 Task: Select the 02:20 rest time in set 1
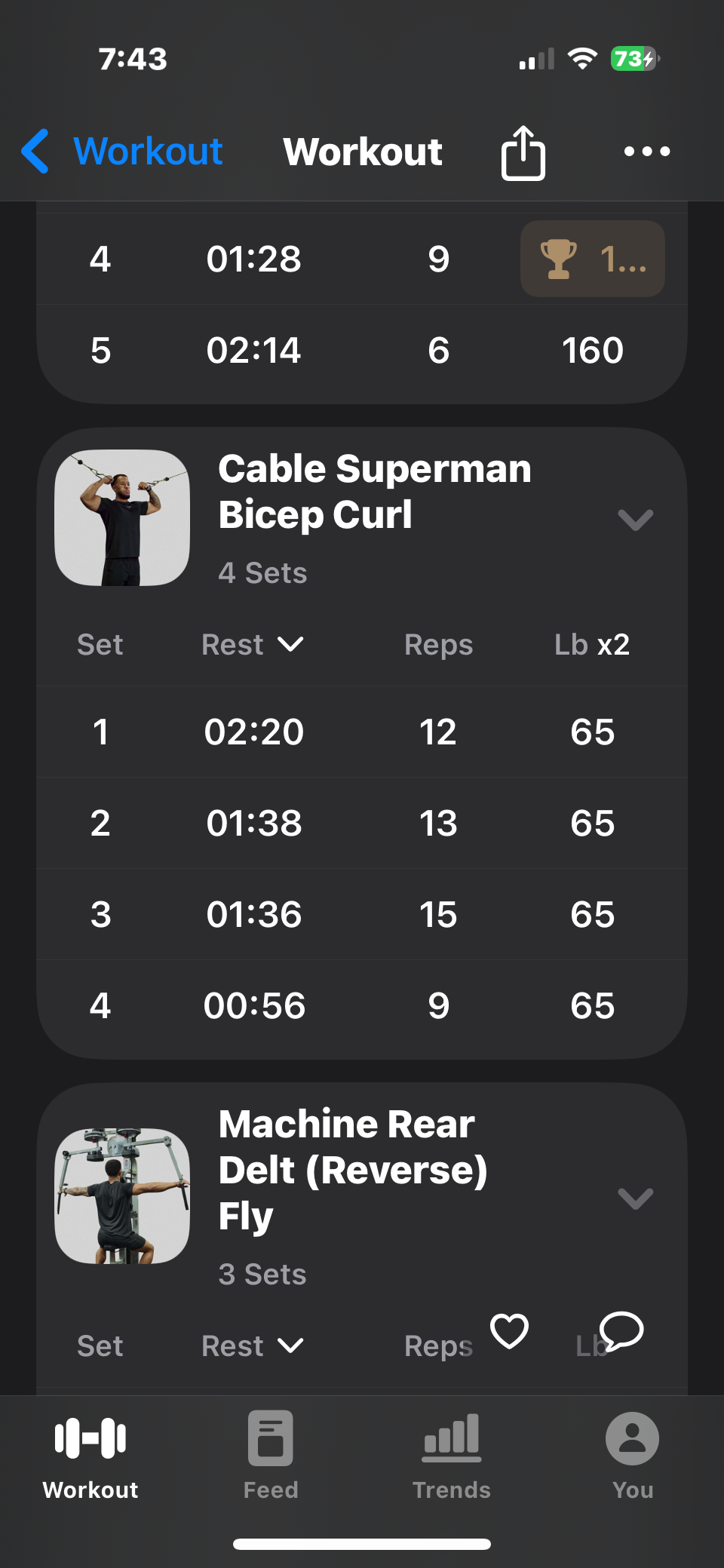pos(254,732)
